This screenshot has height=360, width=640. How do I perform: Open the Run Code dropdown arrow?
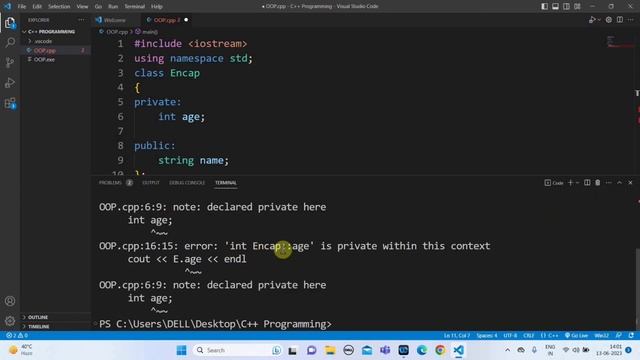point(599,20)
